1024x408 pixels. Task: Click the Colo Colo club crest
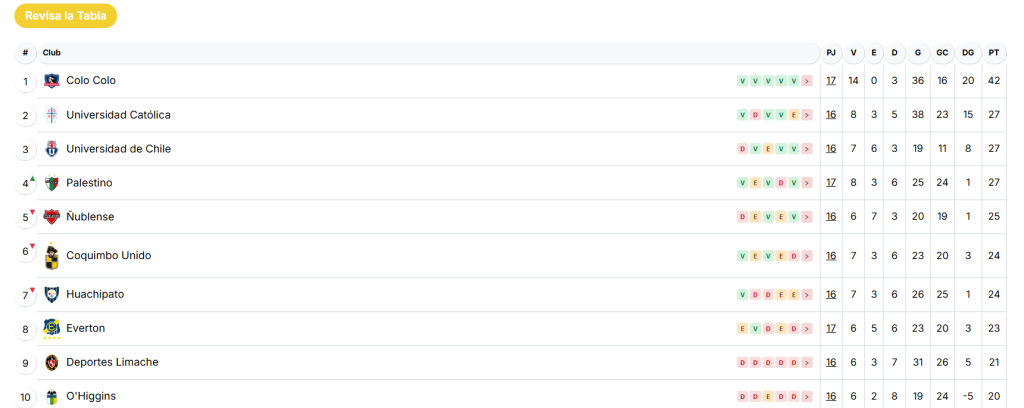point(52,81)
